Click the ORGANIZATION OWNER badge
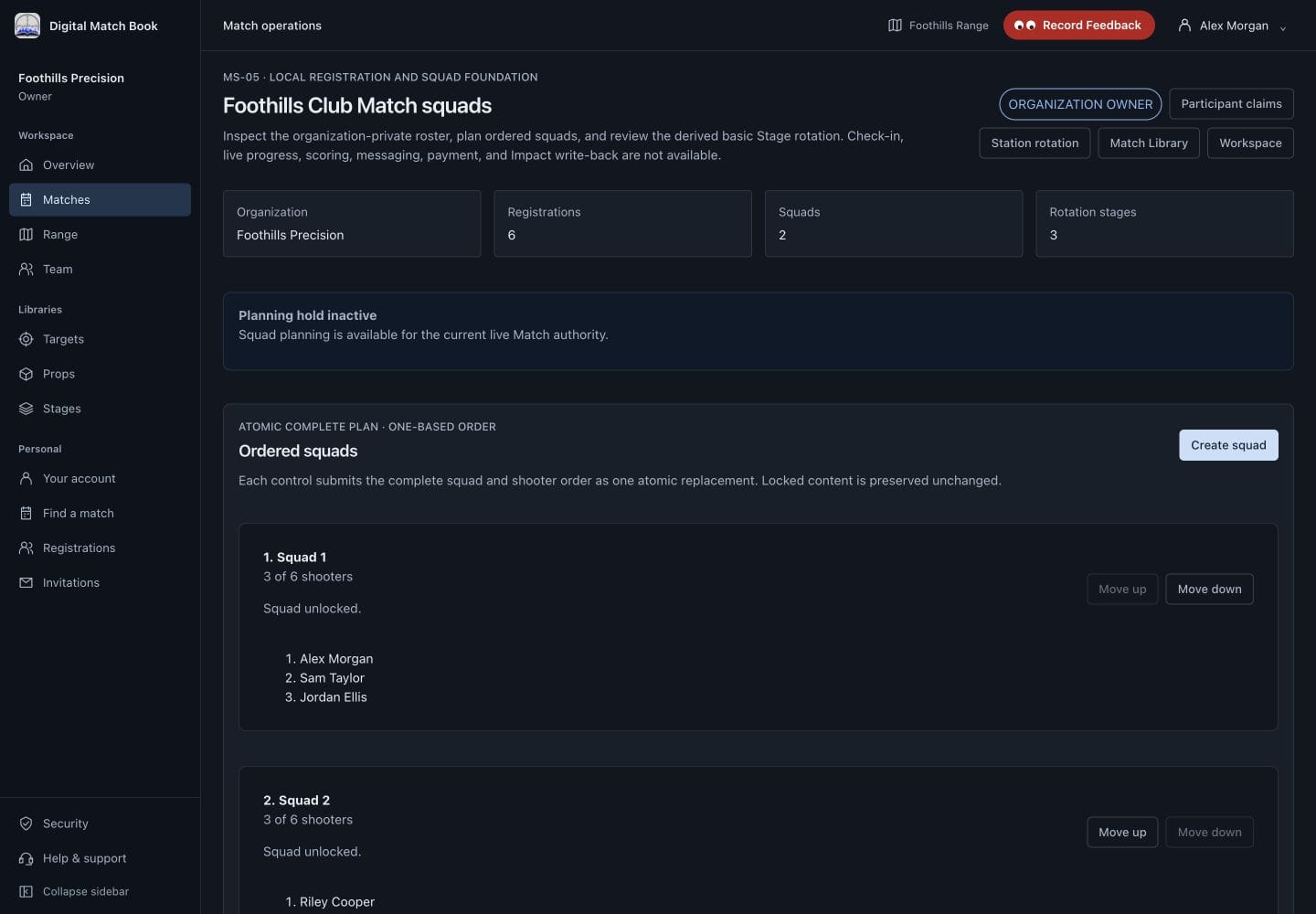The height and width of the screenshot is (914, 1316). click(1080, 104)
